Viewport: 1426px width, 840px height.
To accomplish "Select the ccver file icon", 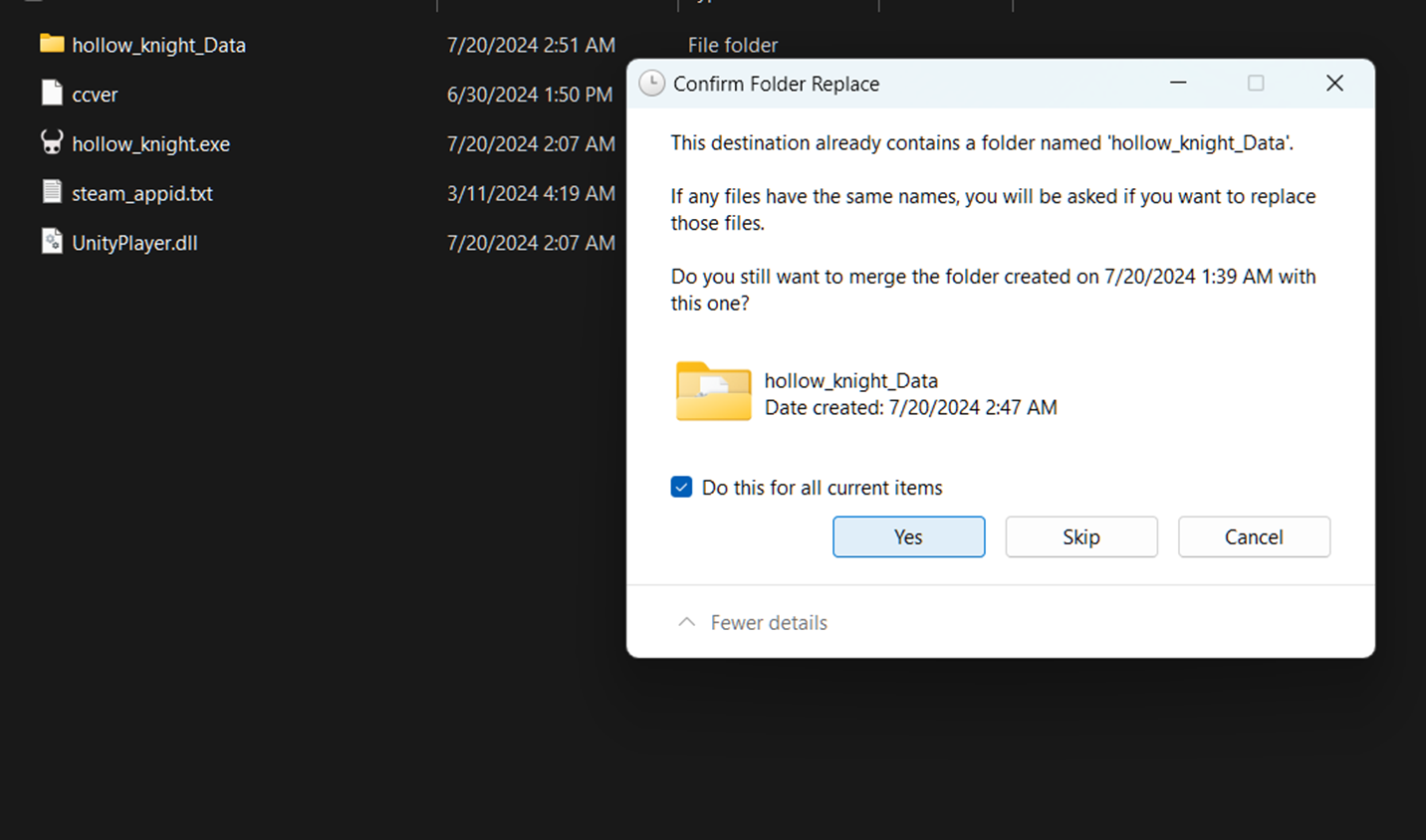I will 52,94.
